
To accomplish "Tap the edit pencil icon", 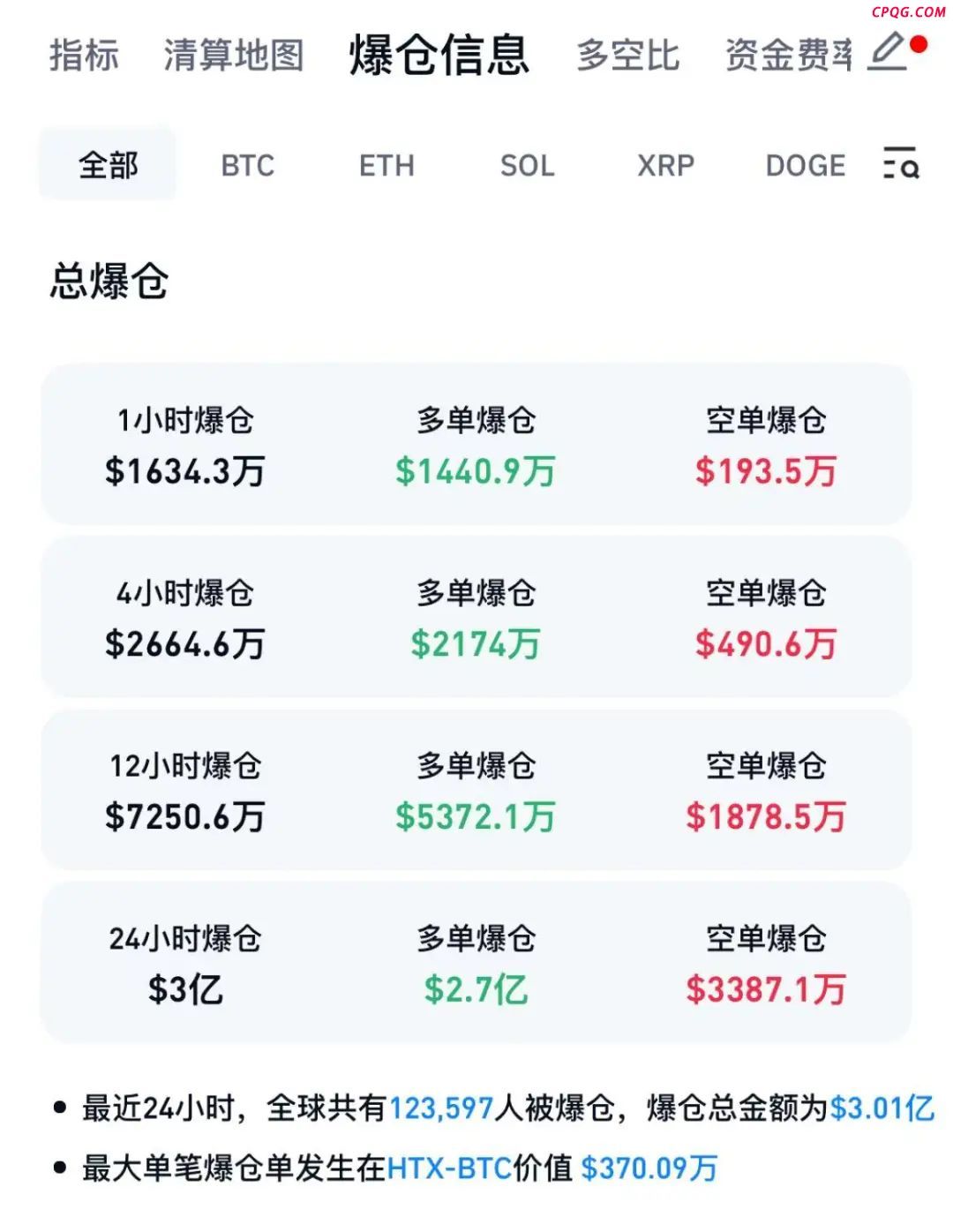I will click(889, 52).
